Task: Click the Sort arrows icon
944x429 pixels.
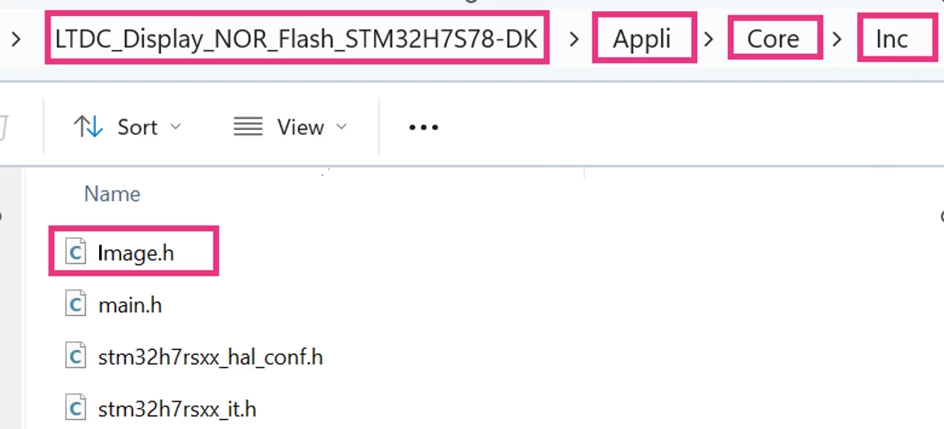Action: (88, 127)
